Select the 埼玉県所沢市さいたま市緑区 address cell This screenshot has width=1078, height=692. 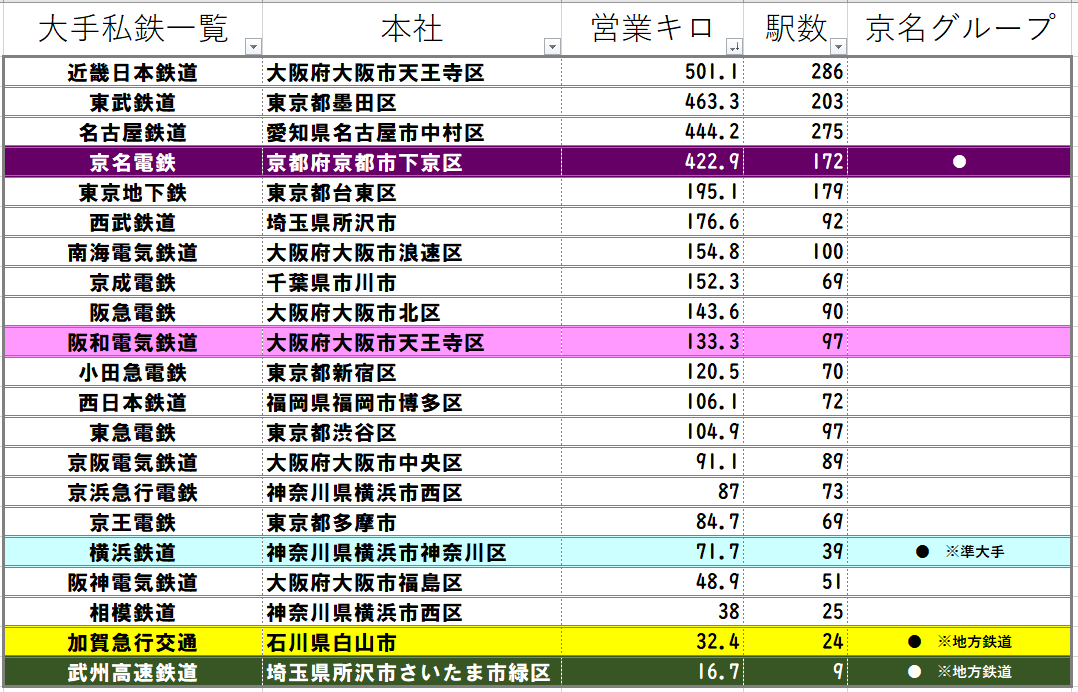(408, 672)
